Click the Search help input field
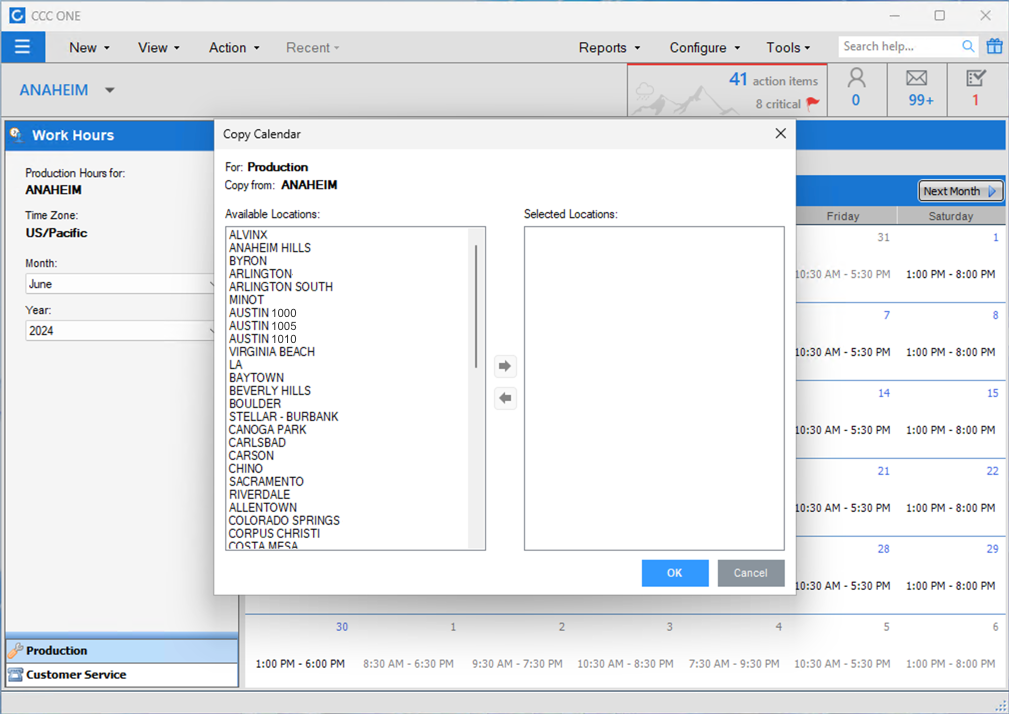 click(x=900, y=46)
